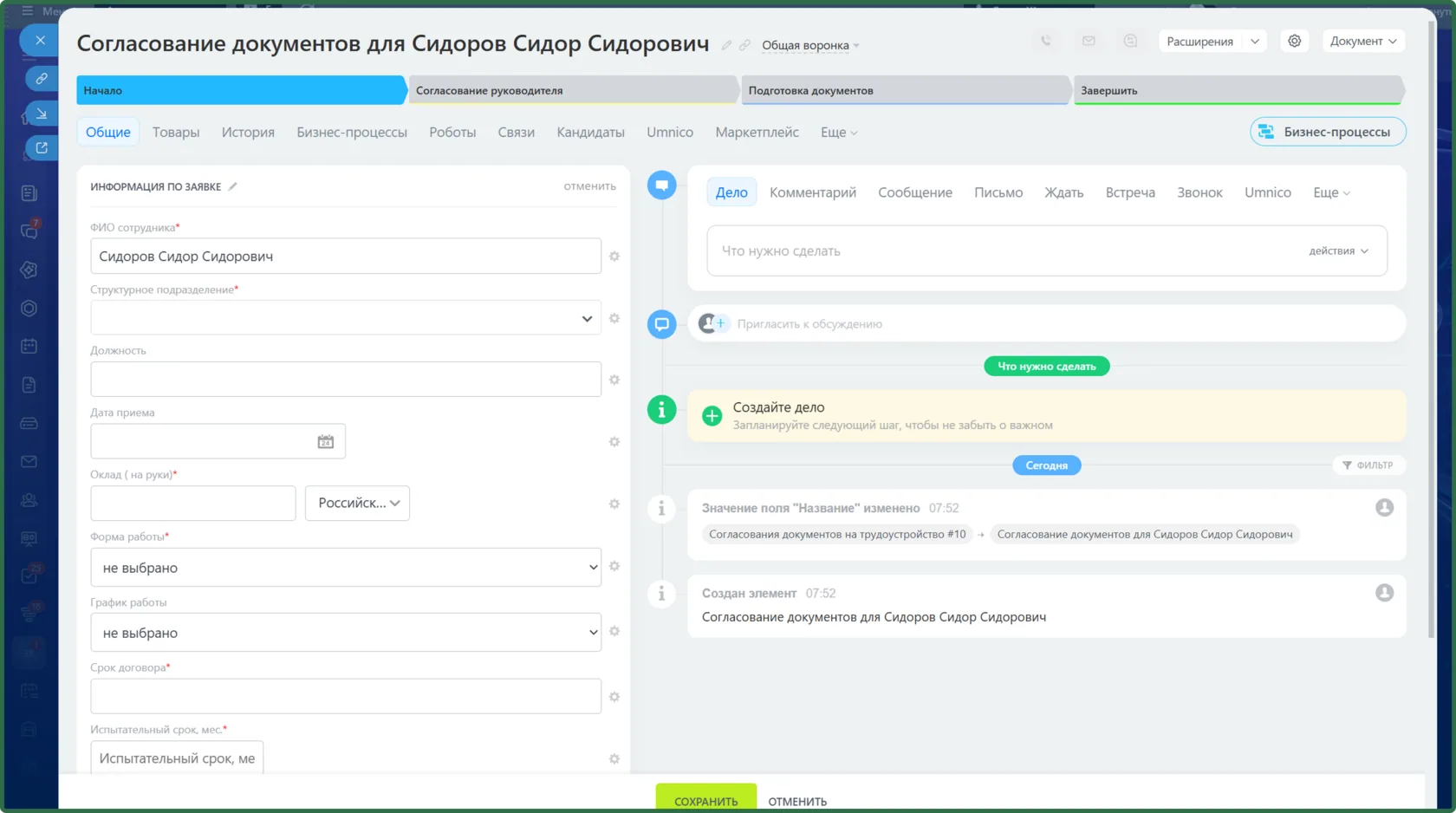The height and width of the screenshot is (813, 1456).
Task: Select the Завершить stage
Action: click(x=1238, y=90)
